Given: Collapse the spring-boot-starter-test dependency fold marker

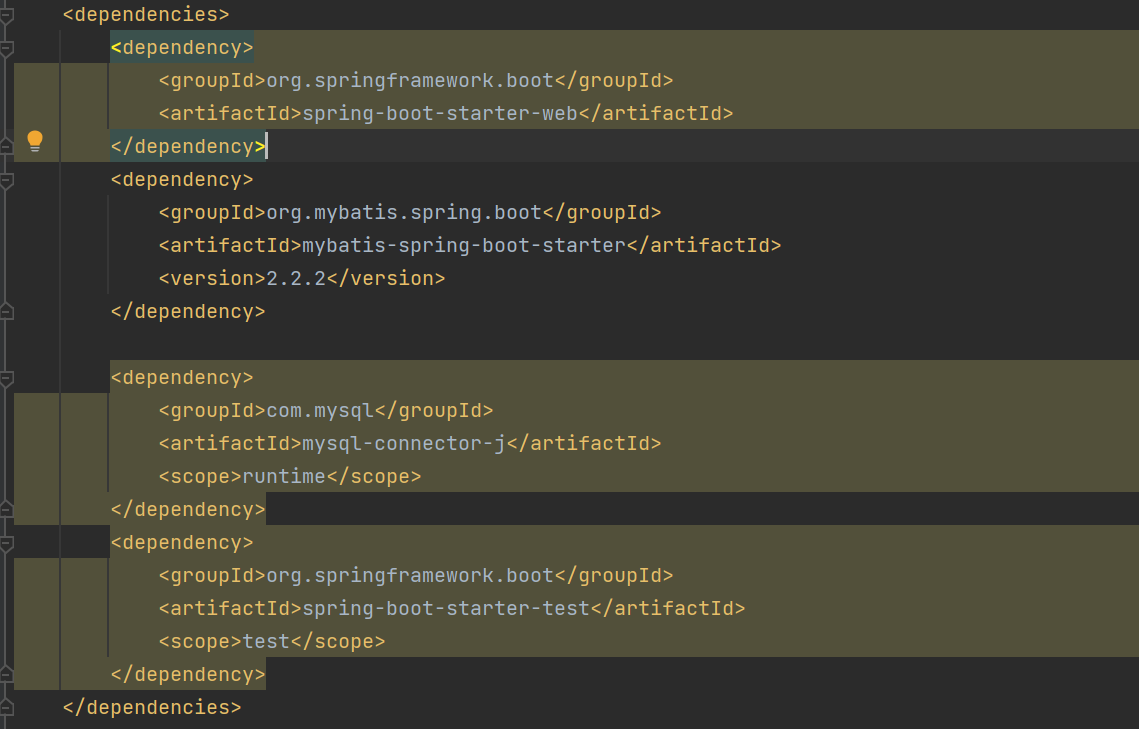Looking at the screenshot, I should click(6, 544).
